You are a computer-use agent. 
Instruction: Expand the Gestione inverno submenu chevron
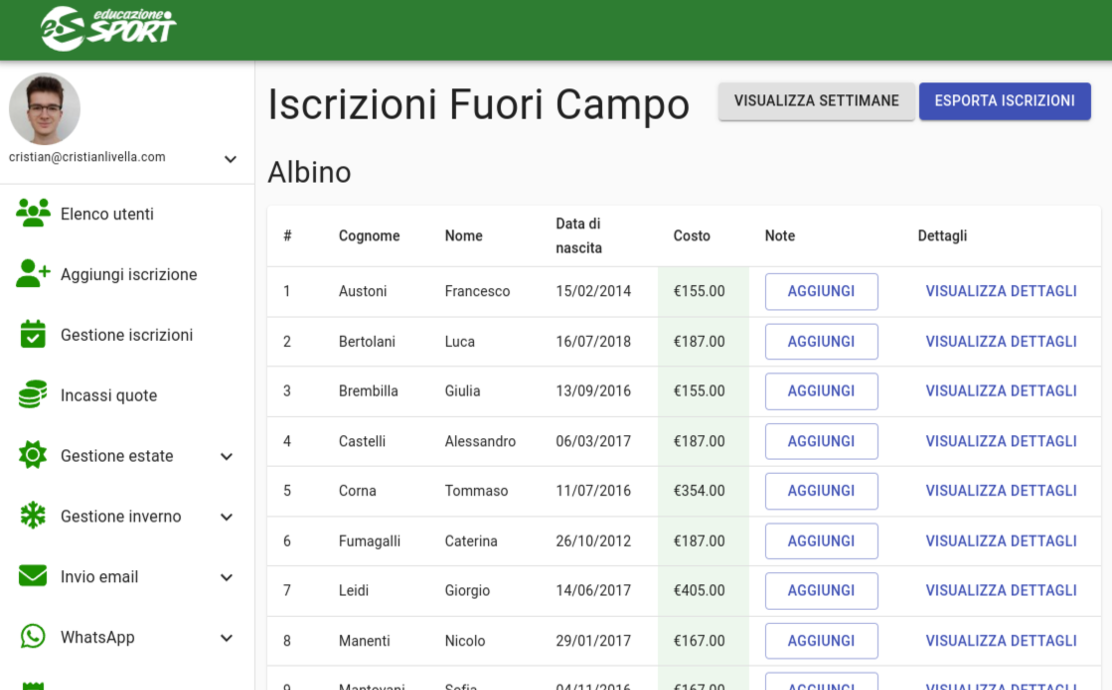point(227,517)
